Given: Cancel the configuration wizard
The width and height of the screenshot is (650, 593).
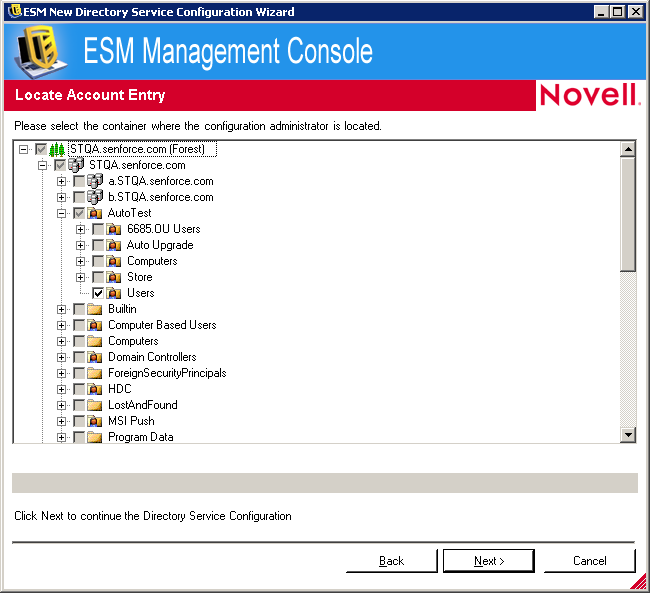Looking at the screenshot, I should click(589, 561).
